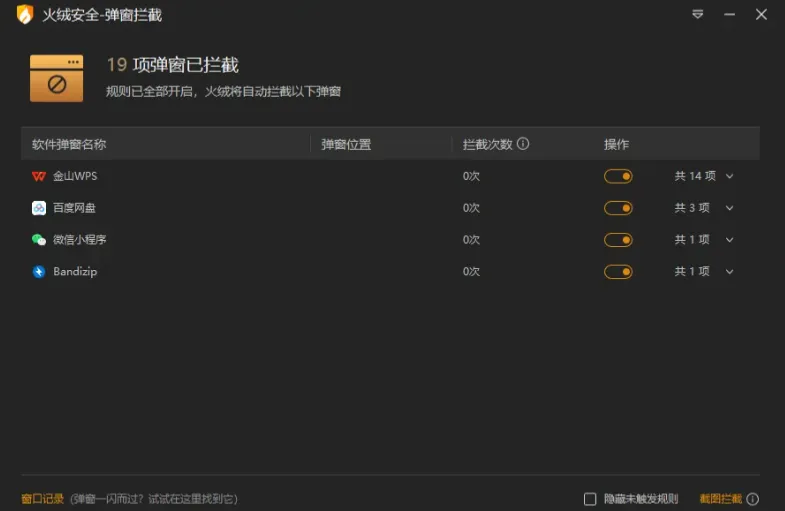Click 0次 count in Bandizip row
Image resolution: width=785 pixels, height=511 pixels.
click(x=471, y=271)
